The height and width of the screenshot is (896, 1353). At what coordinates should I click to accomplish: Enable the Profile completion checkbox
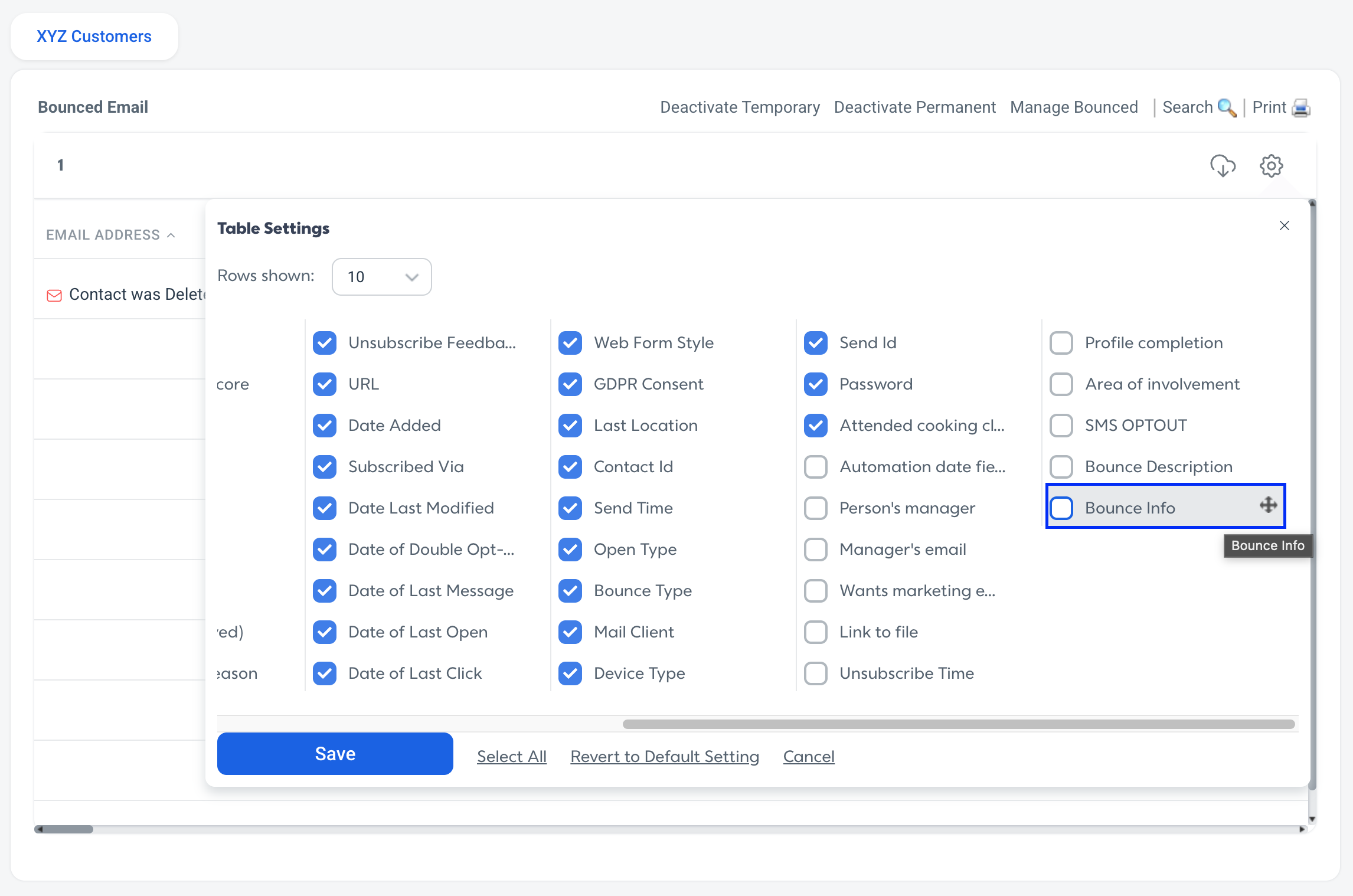tap(1061, 343)
